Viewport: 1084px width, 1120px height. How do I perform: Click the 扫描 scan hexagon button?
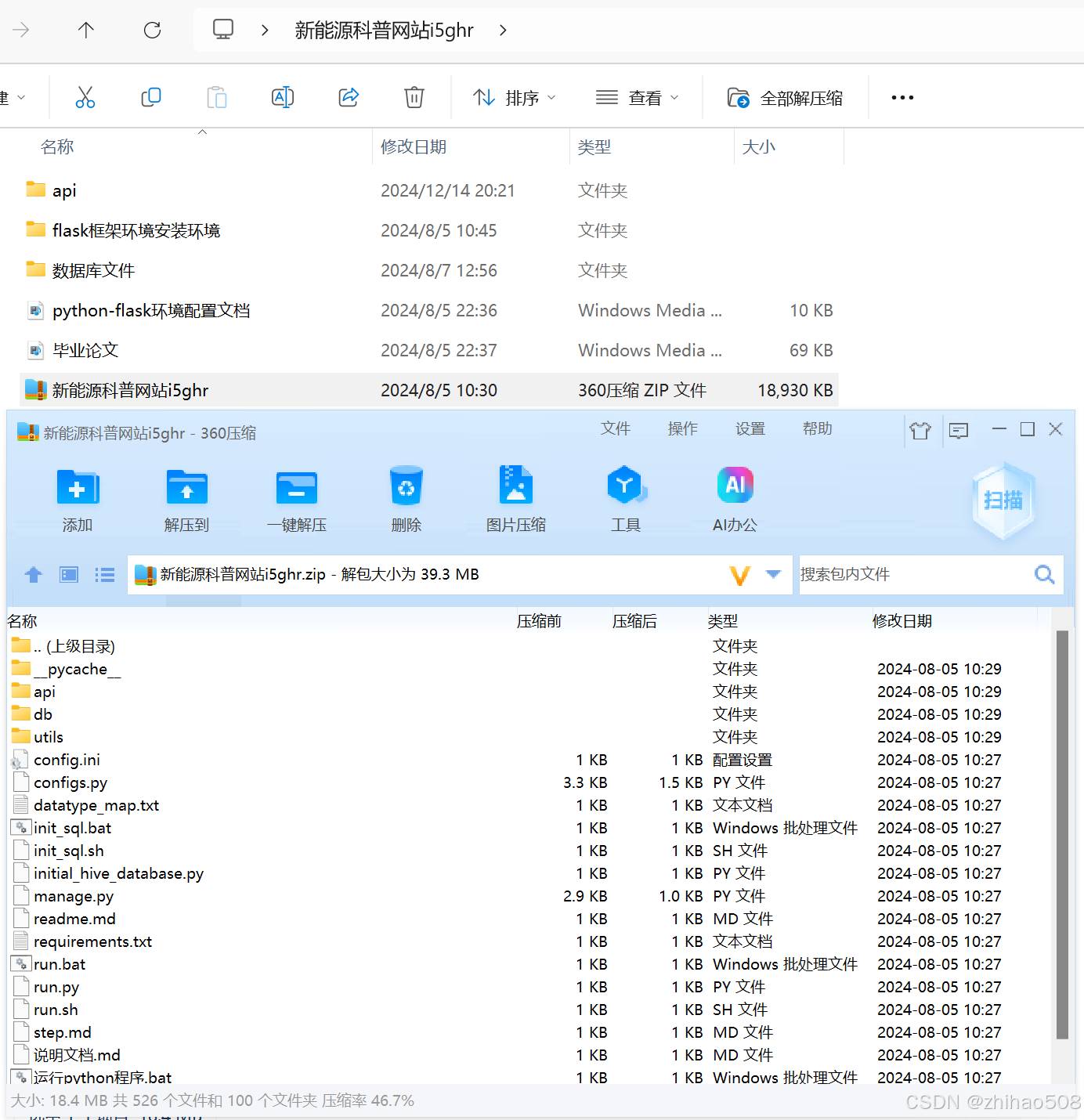pyautogui.click(x=1003, y=500)
